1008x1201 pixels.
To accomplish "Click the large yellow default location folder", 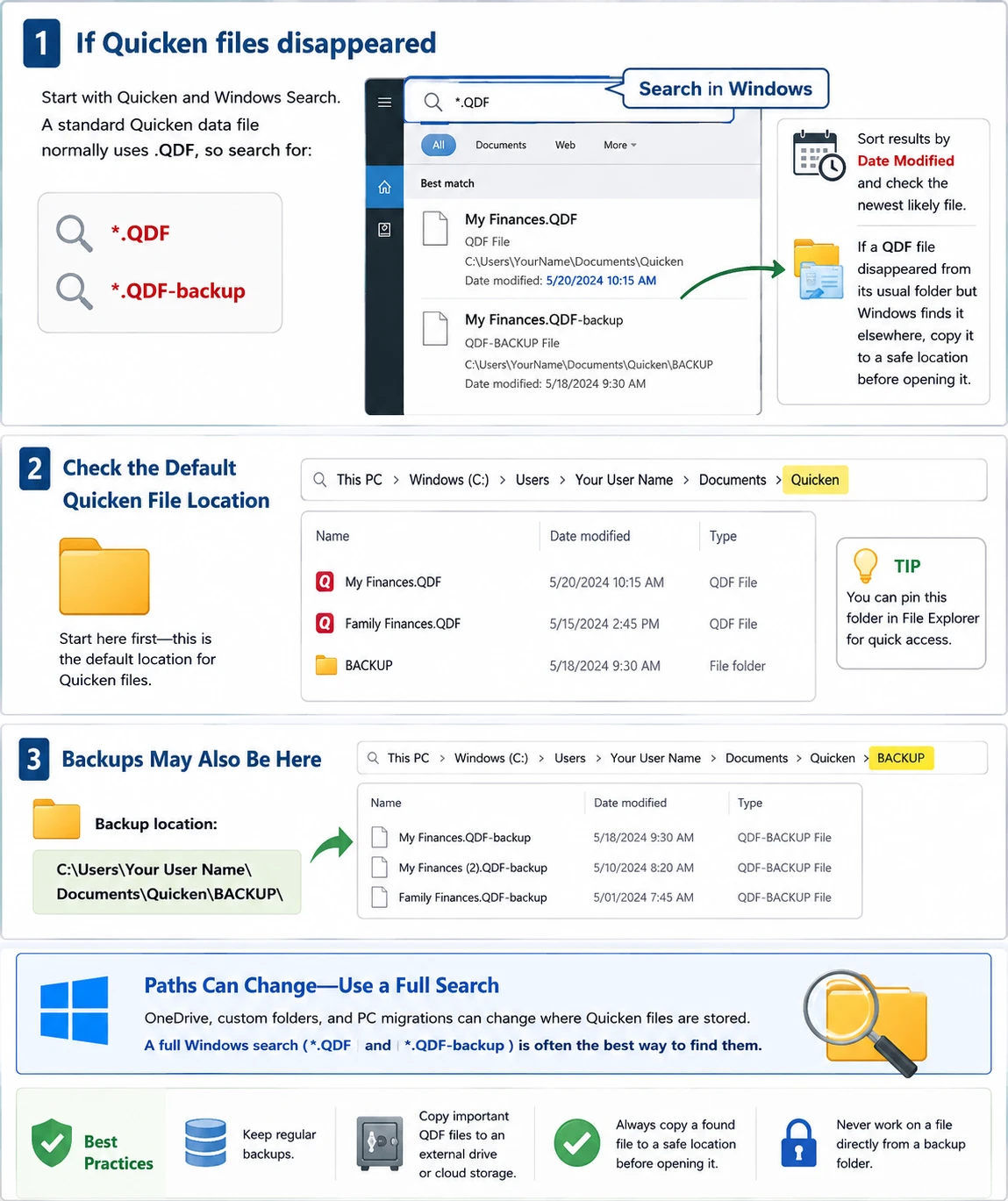I will click(104, 576).
